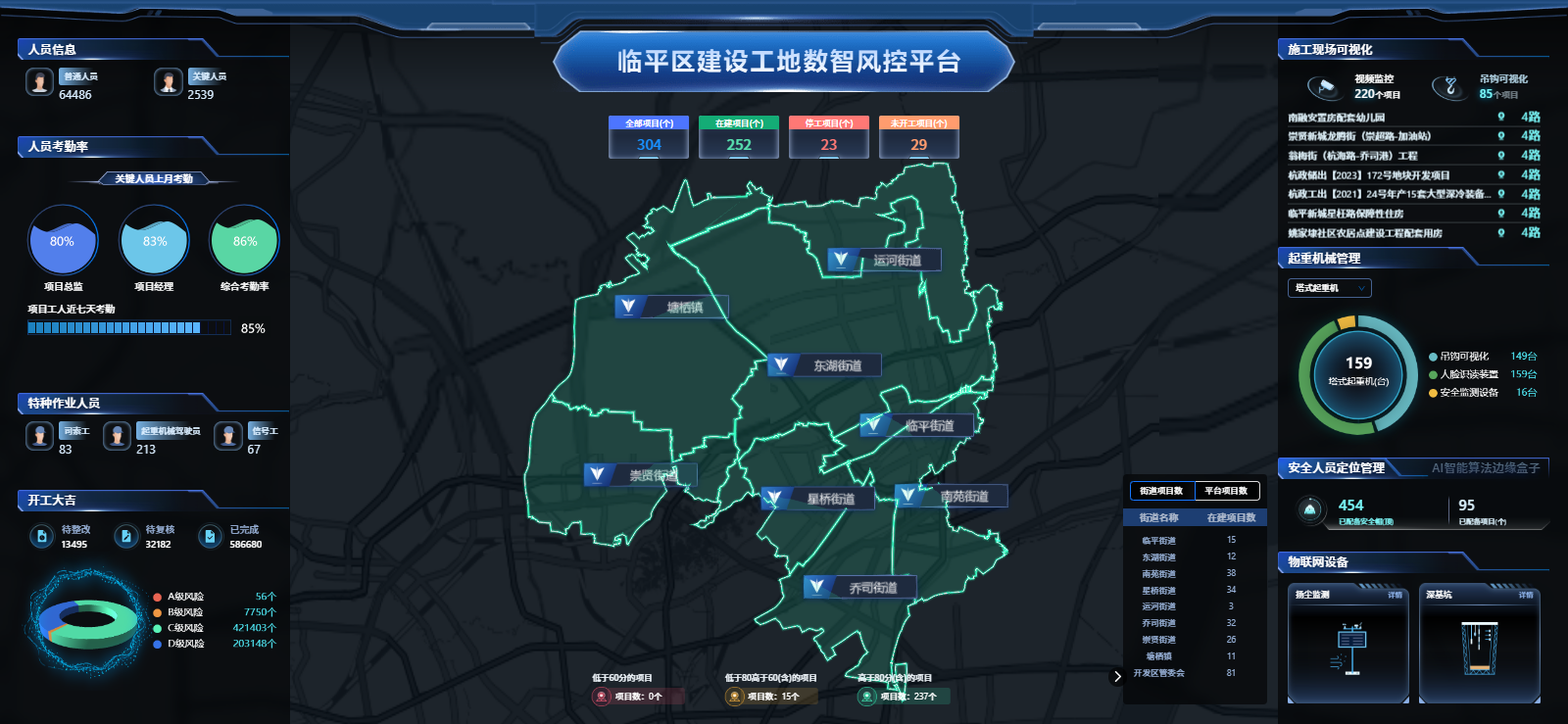Select 乔司街道 row in street table
This screenshot has height=724, width=1568.
pyautogui.click(x=1195, y=623)
